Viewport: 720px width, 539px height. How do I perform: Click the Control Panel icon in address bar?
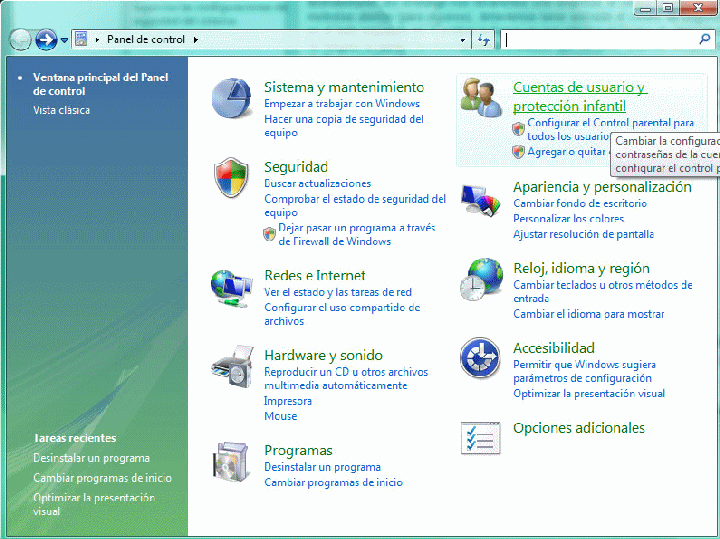point(81,39)
